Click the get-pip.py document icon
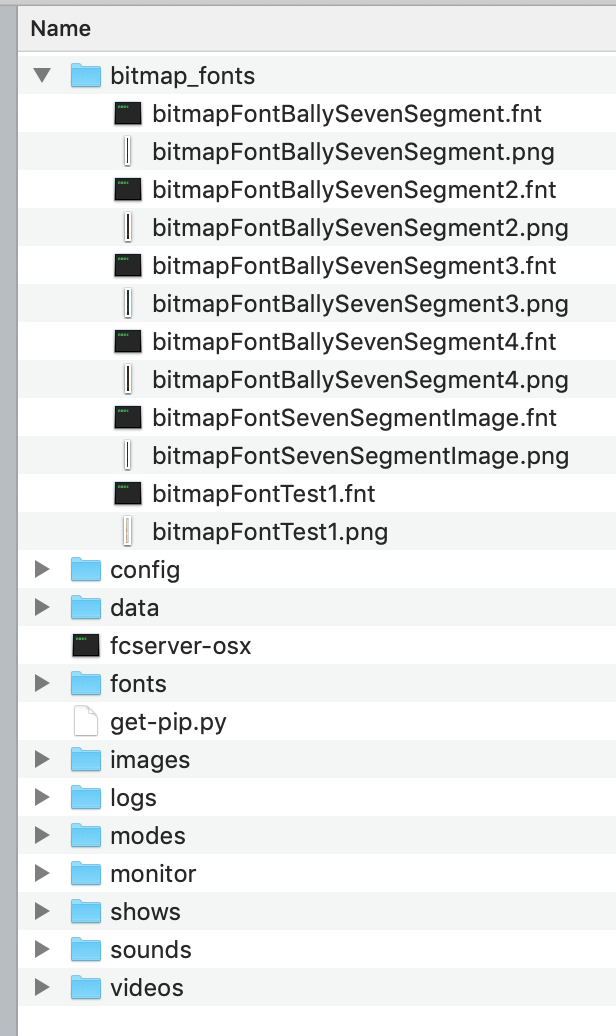This screenshot has width=616, height=1036. [x=86, y=722]
